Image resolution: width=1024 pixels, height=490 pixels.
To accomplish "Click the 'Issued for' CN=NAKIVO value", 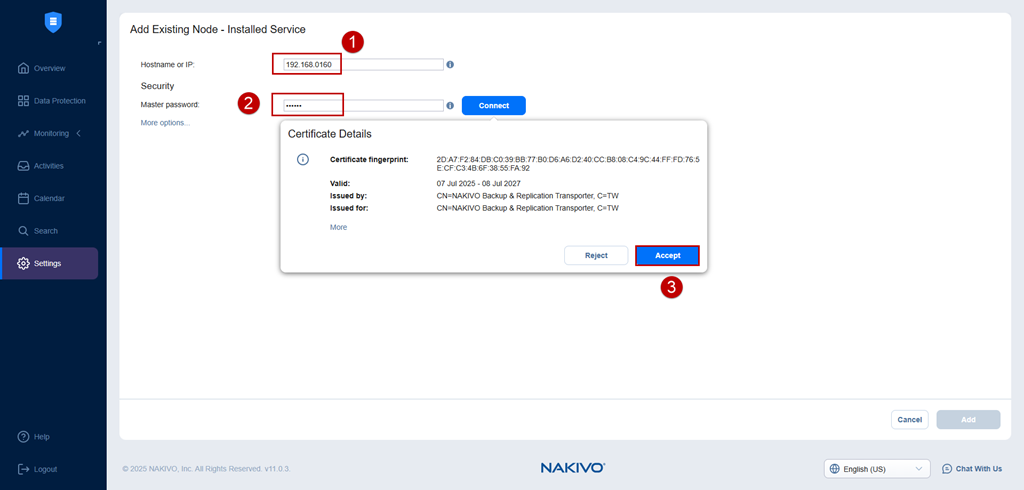I will pyautogui.click(x=527, y=208).
